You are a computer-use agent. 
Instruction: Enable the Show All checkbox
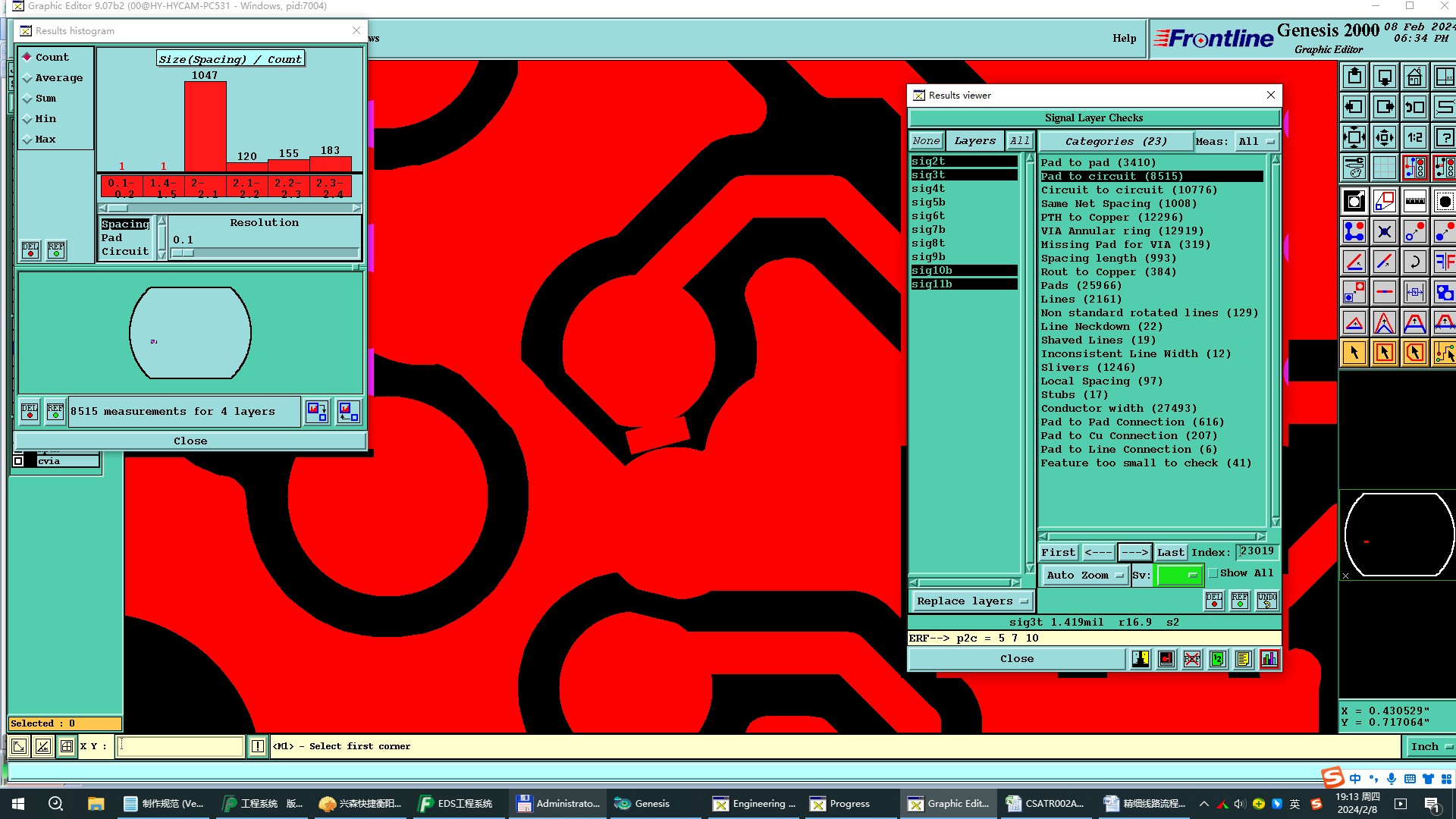point(1213,573)
